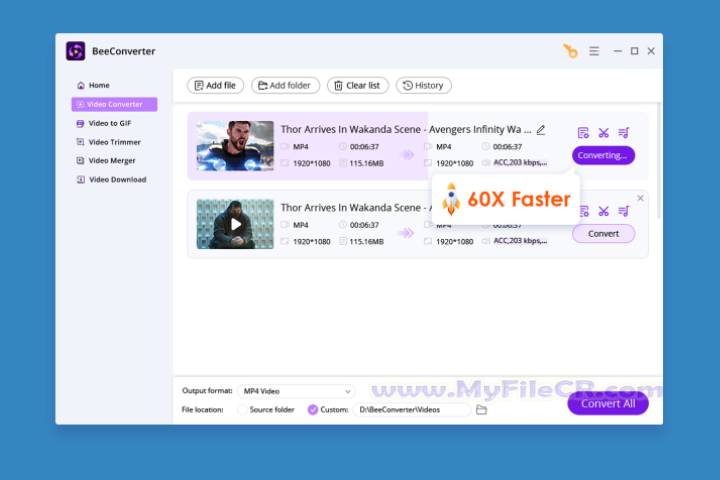Click the Add folder button
The width and height of the screenshot is (720, 480).
285,85
